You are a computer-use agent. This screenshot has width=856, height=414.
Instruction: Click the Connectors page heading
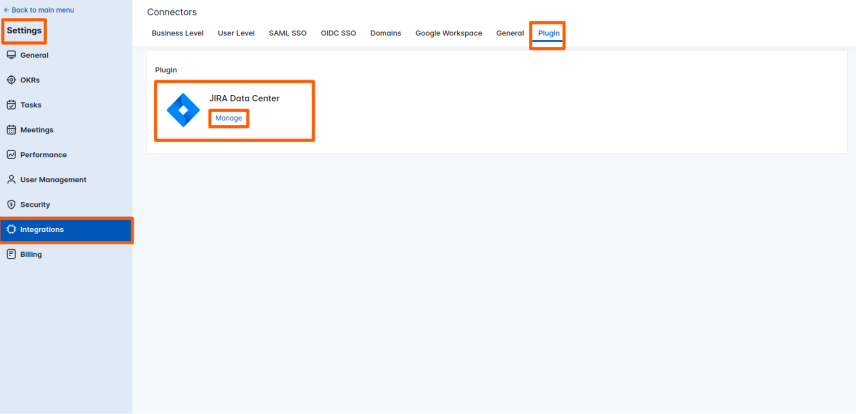pos(172,12)
